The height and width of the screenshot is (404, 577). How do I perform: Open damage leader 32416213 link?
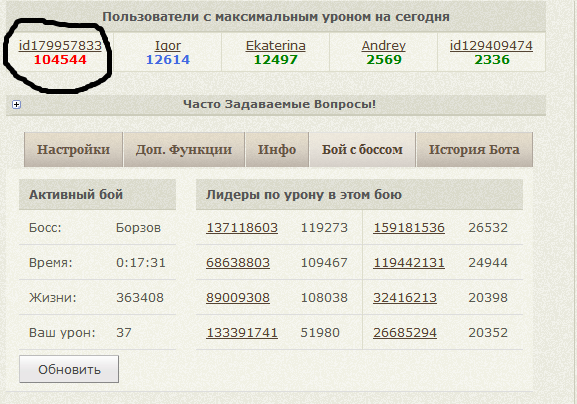point(405,298)
